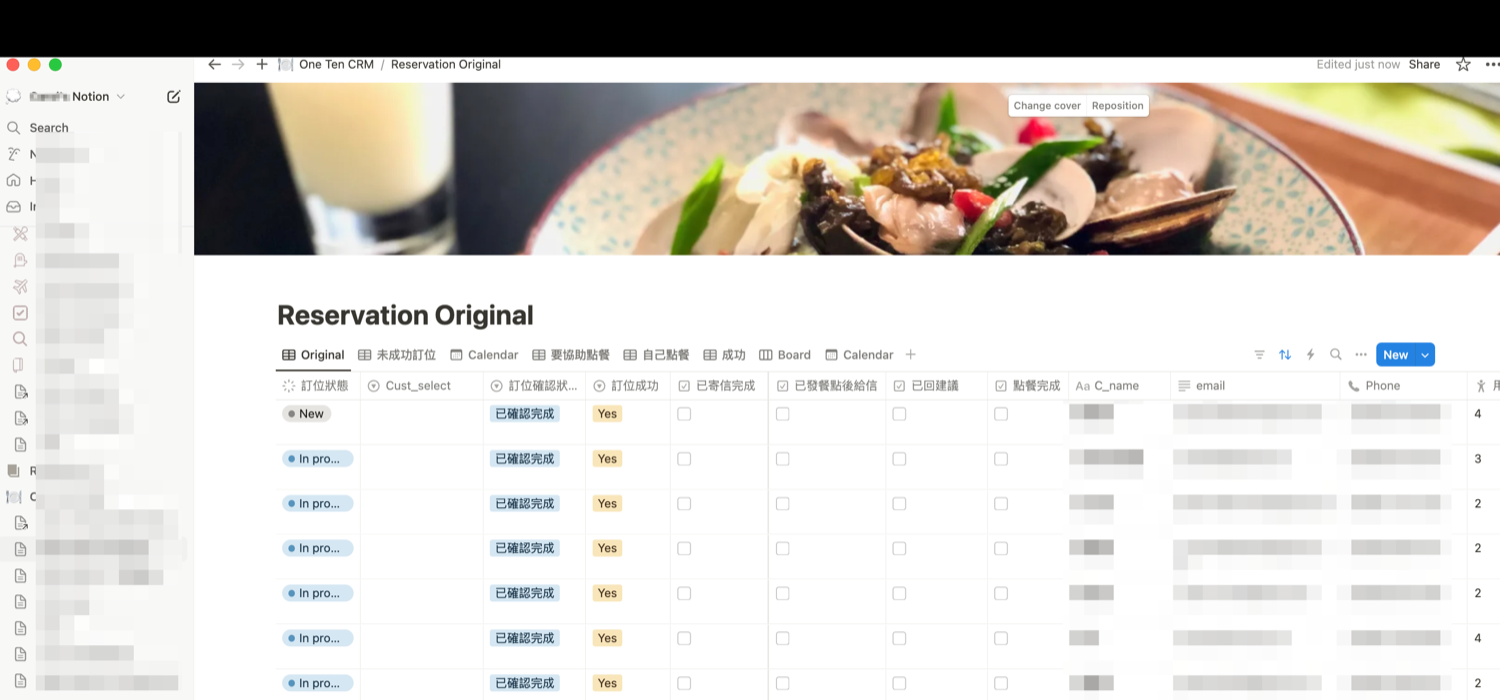Open automations lightning bolt icon
Screen dimensions: 1500x700
click(x=1310, y=355)
